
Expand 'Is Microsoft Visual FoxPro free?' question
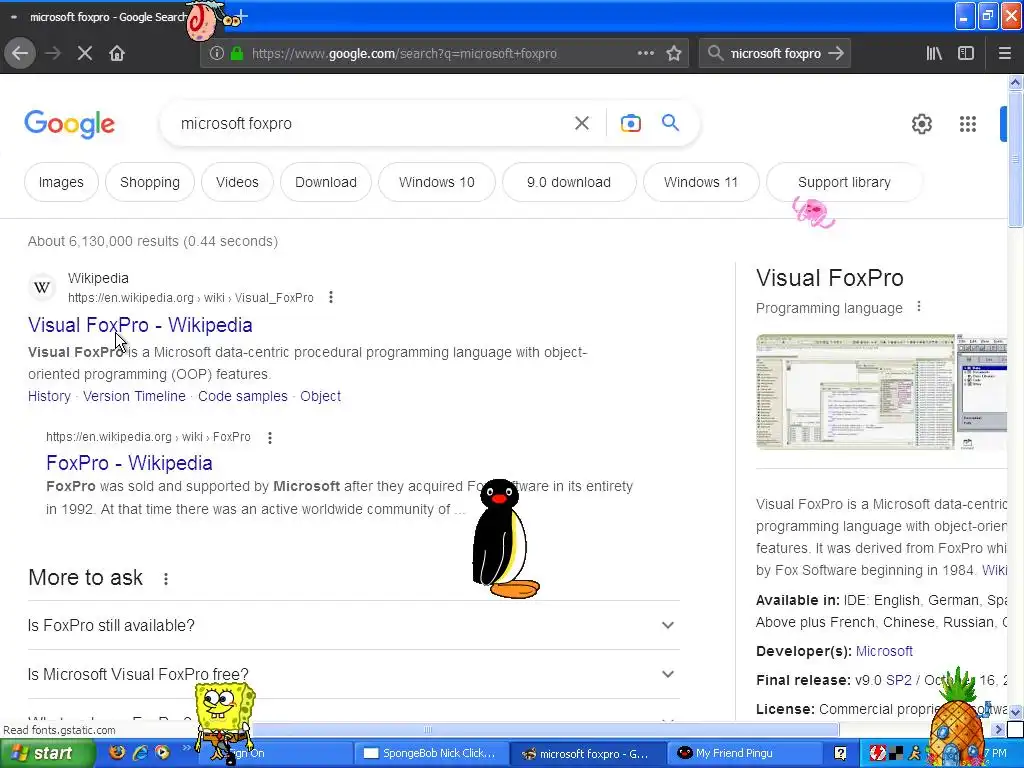(353, 674)
